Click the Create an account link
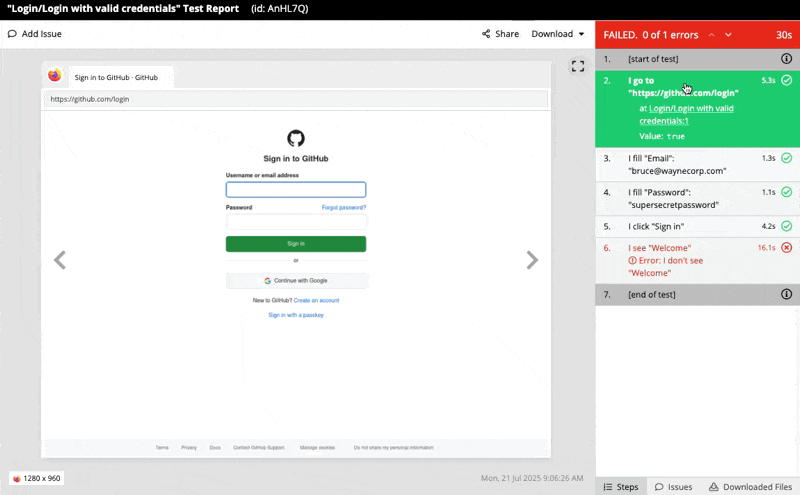Screen dimensions: 800x495 pyautogui.click(x=316, y=300)
